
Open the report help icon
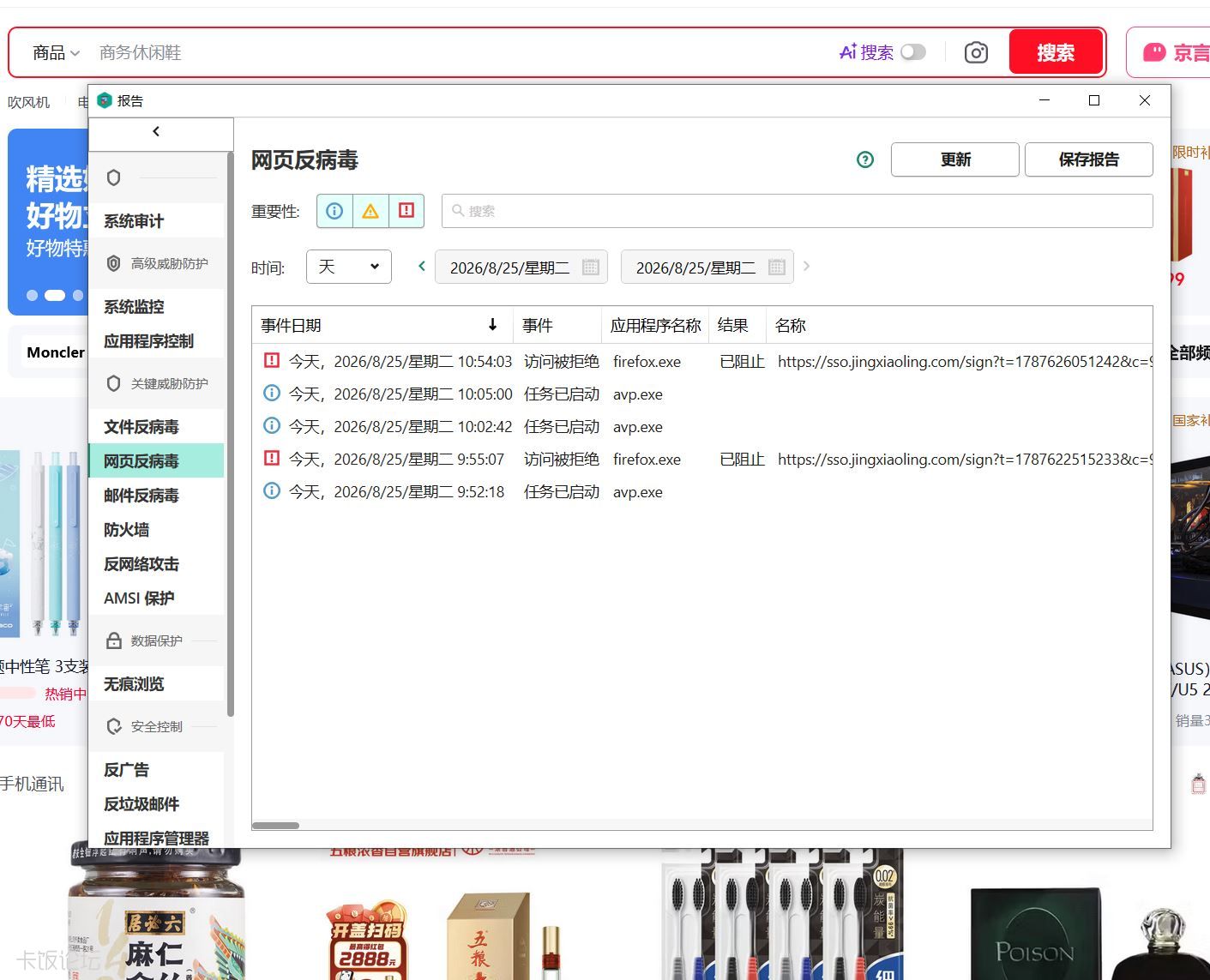click(x=865, y=159)
